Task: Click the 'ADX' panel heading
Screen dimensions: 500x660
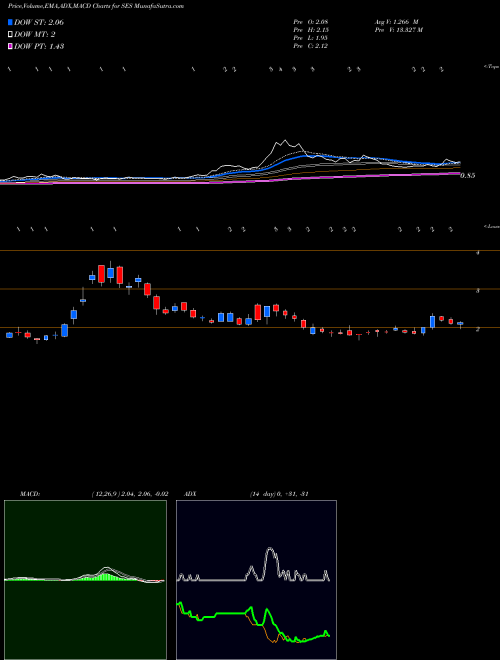Action: [x=190, y=494]
